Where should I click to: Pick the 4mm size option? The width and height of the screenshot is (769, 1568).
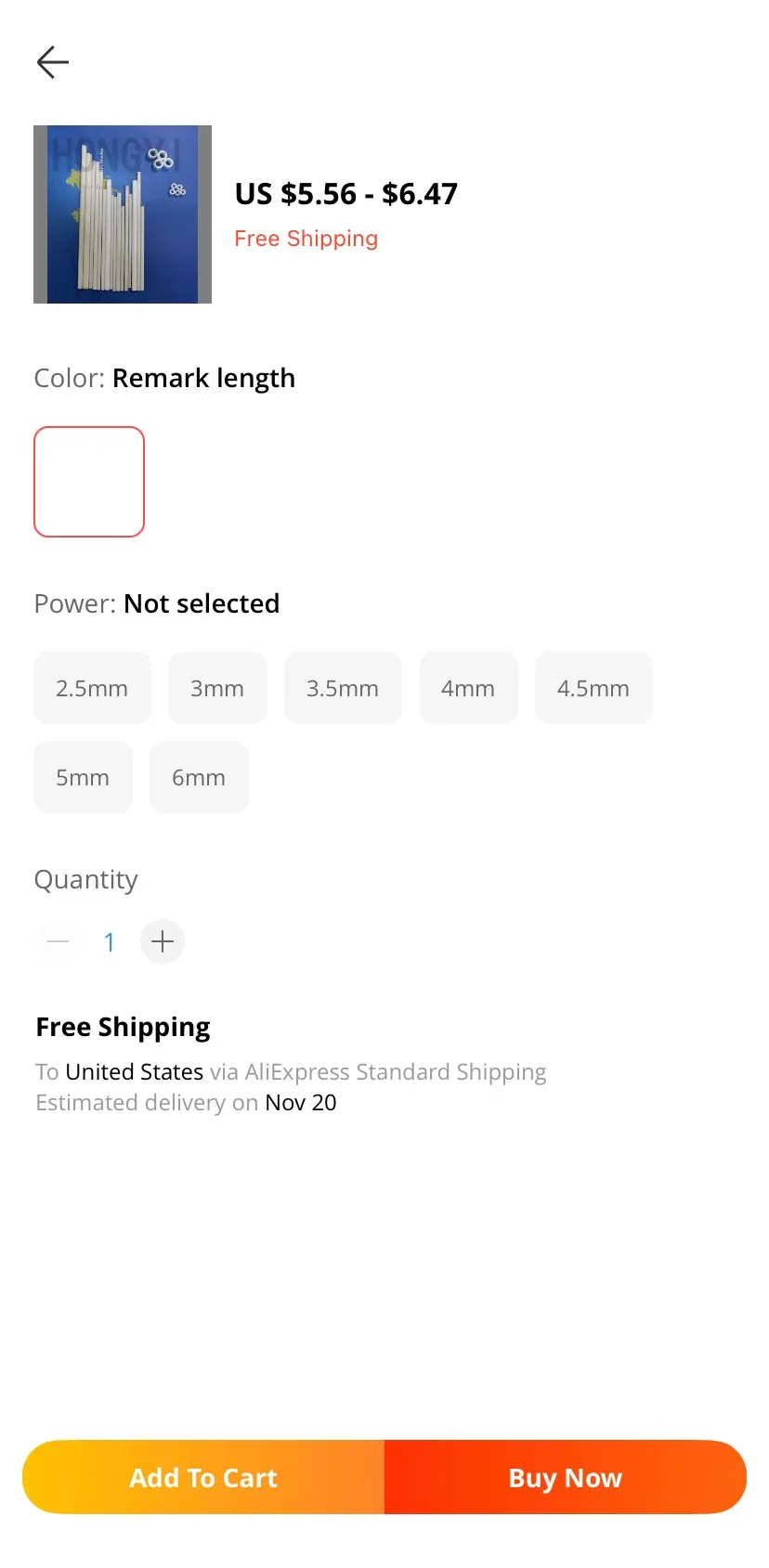tap(468, 688)
